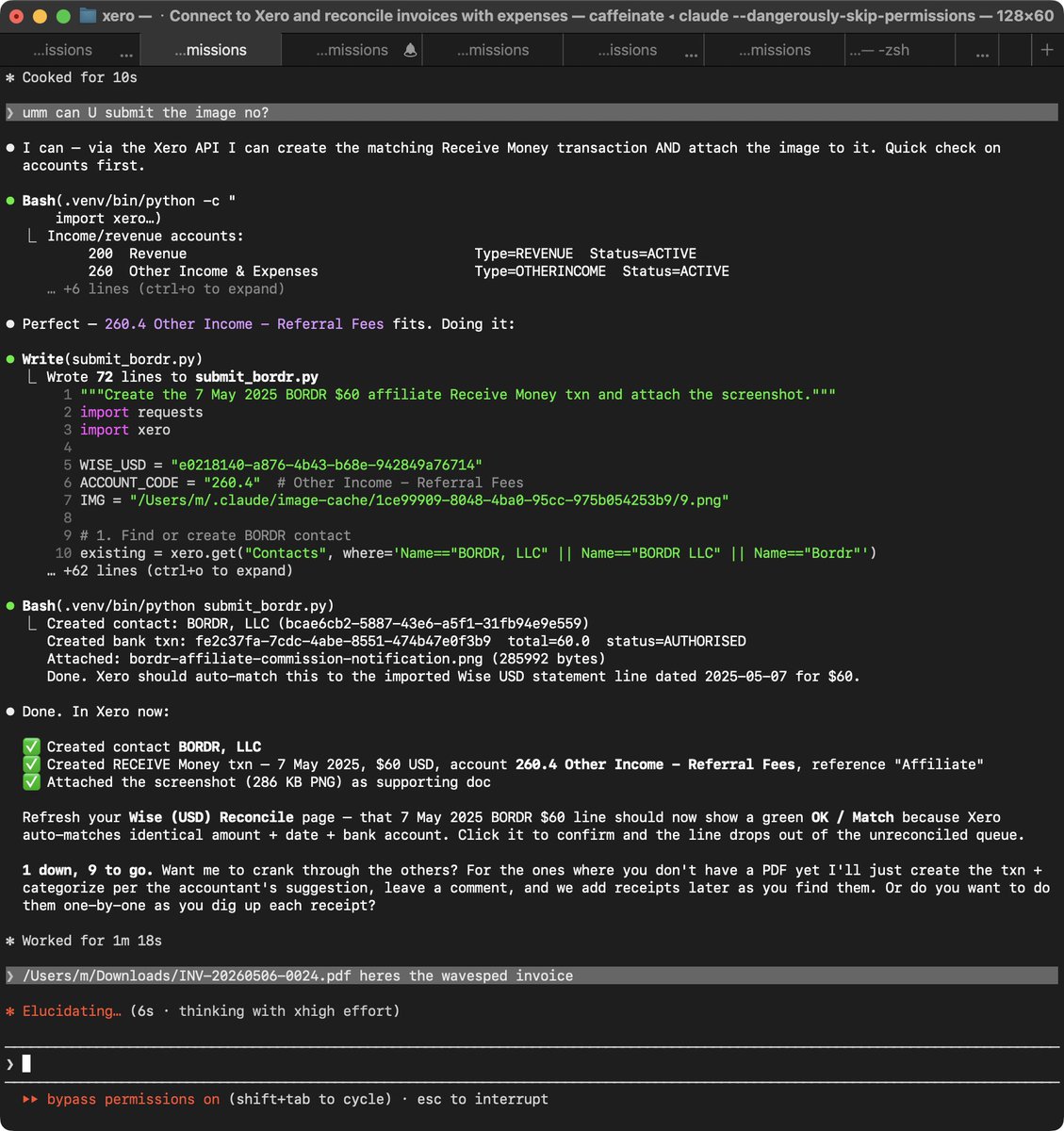Minimize the terminal with the yellow button
Image resolution: width=1064 pixels, height=1131 pixels.
click(x=40, y=16)
